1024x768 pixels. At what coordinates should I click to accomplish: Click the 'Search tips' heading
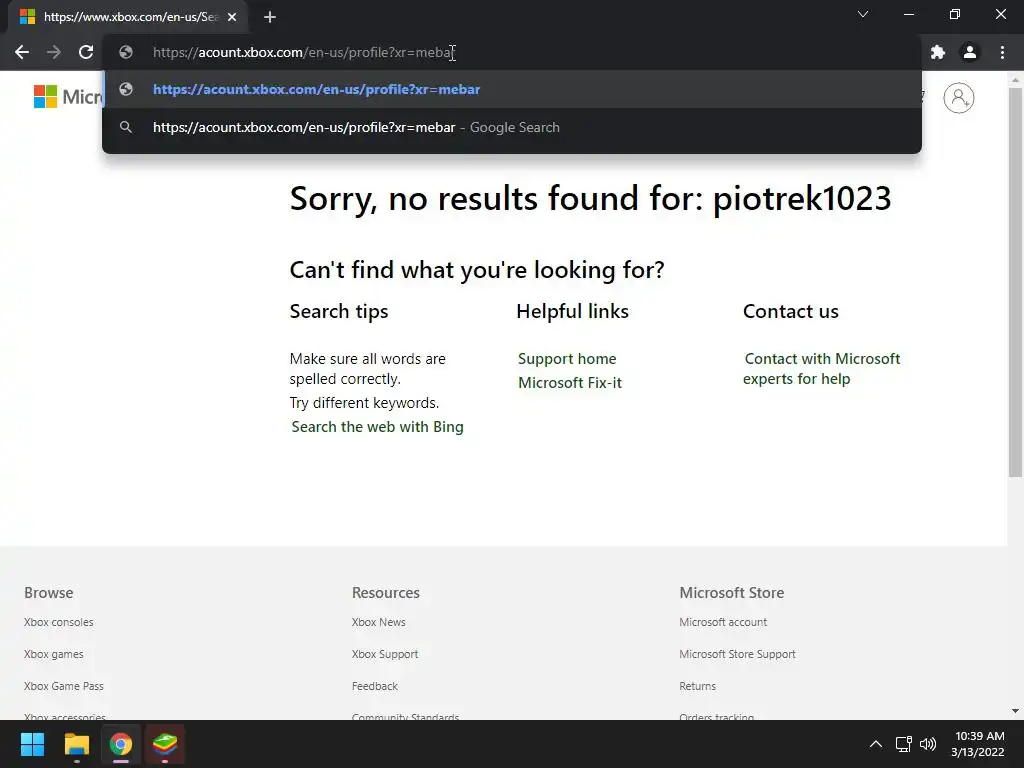click(339, 312)
